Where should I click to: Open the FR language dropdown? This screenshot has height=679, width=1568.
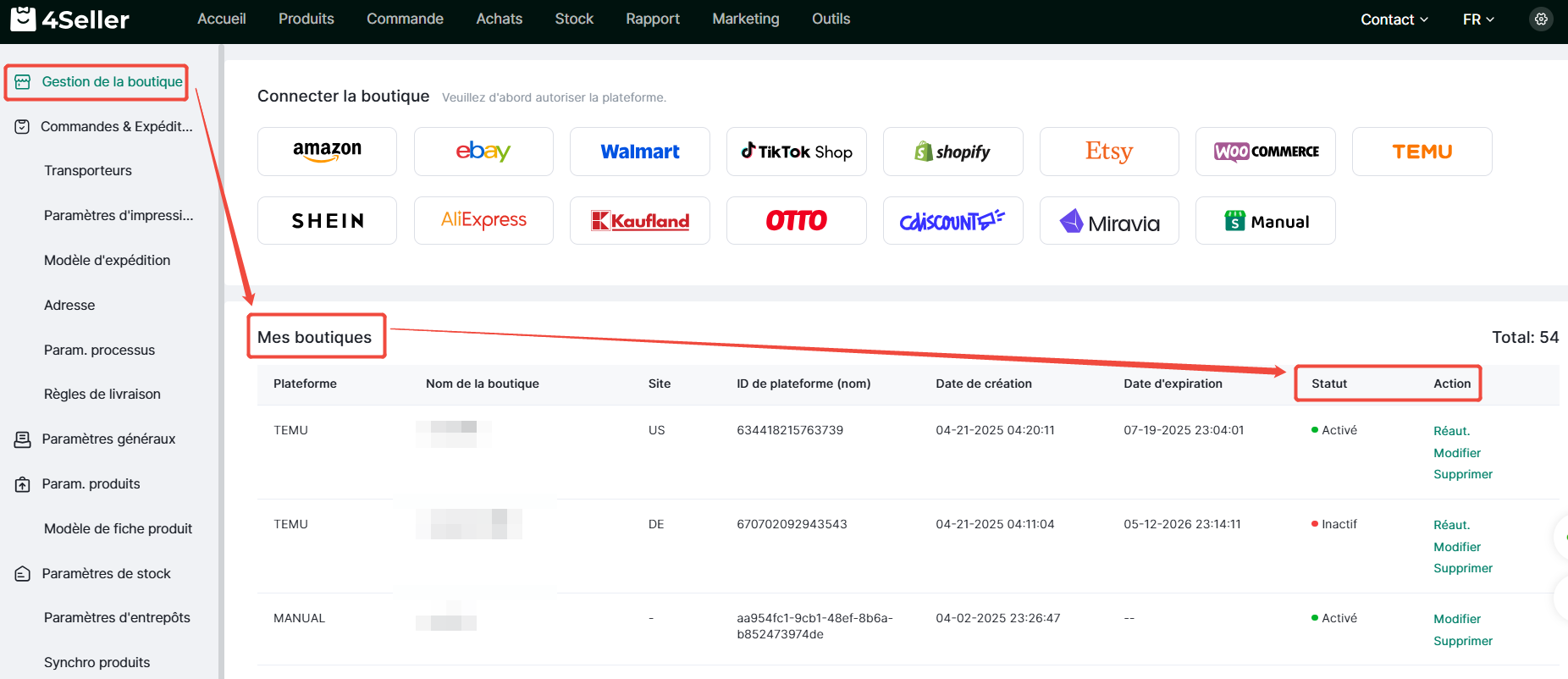(x=1478, y=19)
